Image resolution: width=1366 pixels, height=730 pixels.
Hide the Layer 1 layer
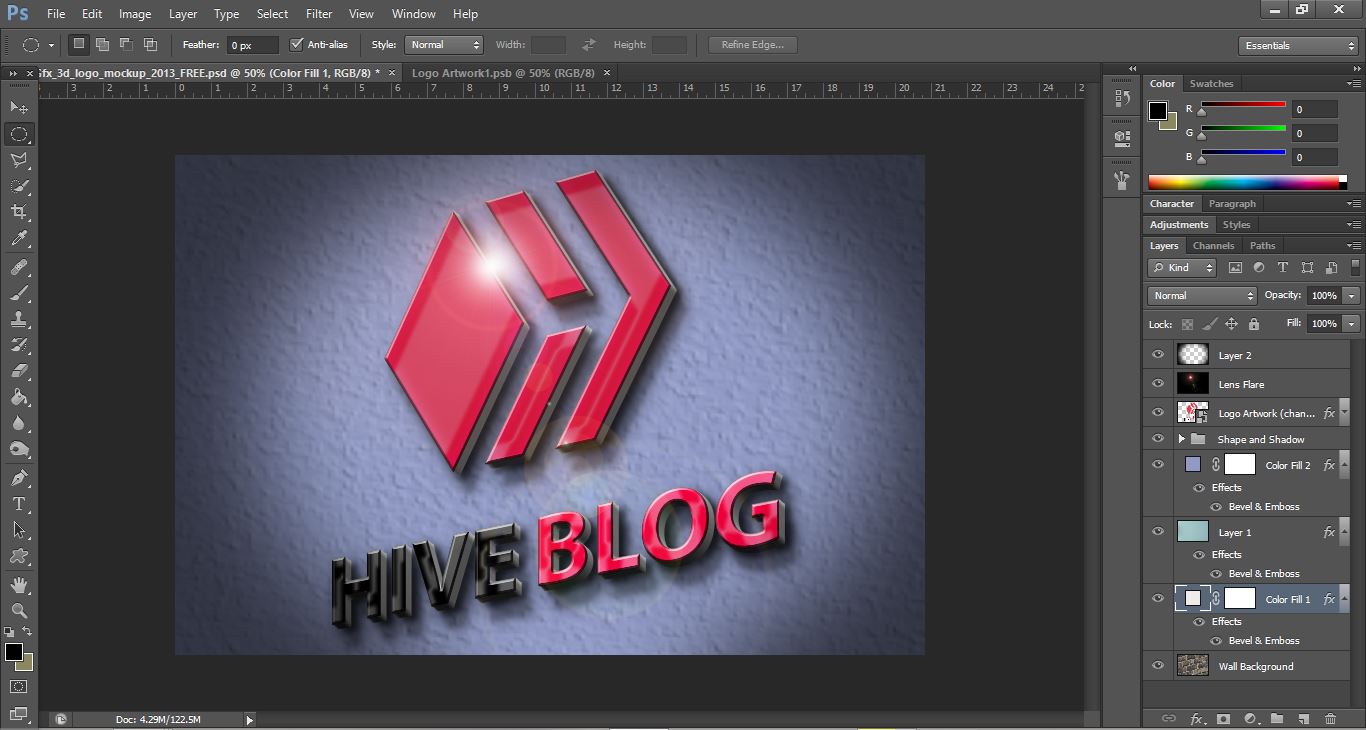1158,532
